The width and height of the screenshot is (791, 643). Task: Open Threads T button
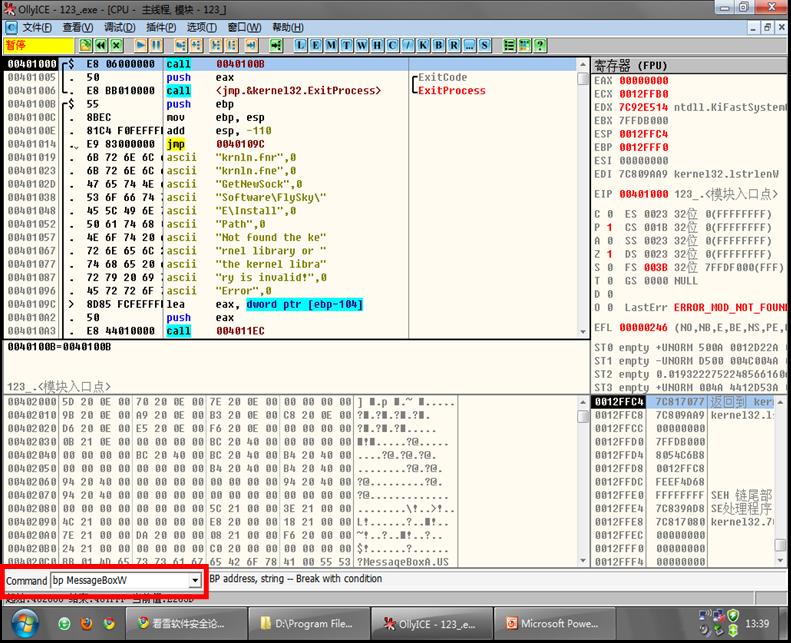tap(346, 45)
